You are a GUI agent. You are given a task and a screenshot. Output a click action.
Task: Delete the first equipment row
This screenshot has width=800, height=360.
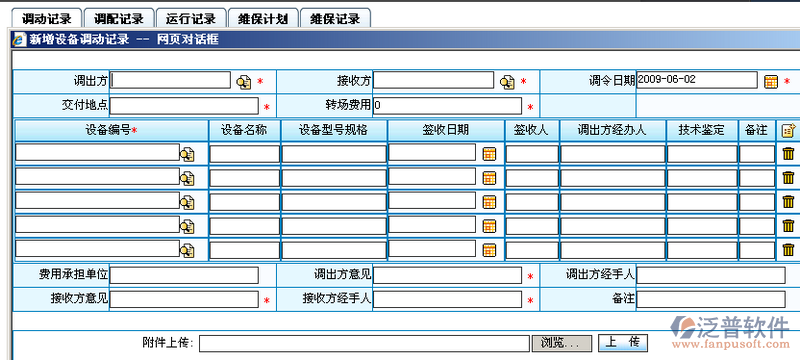coord(788,153)
